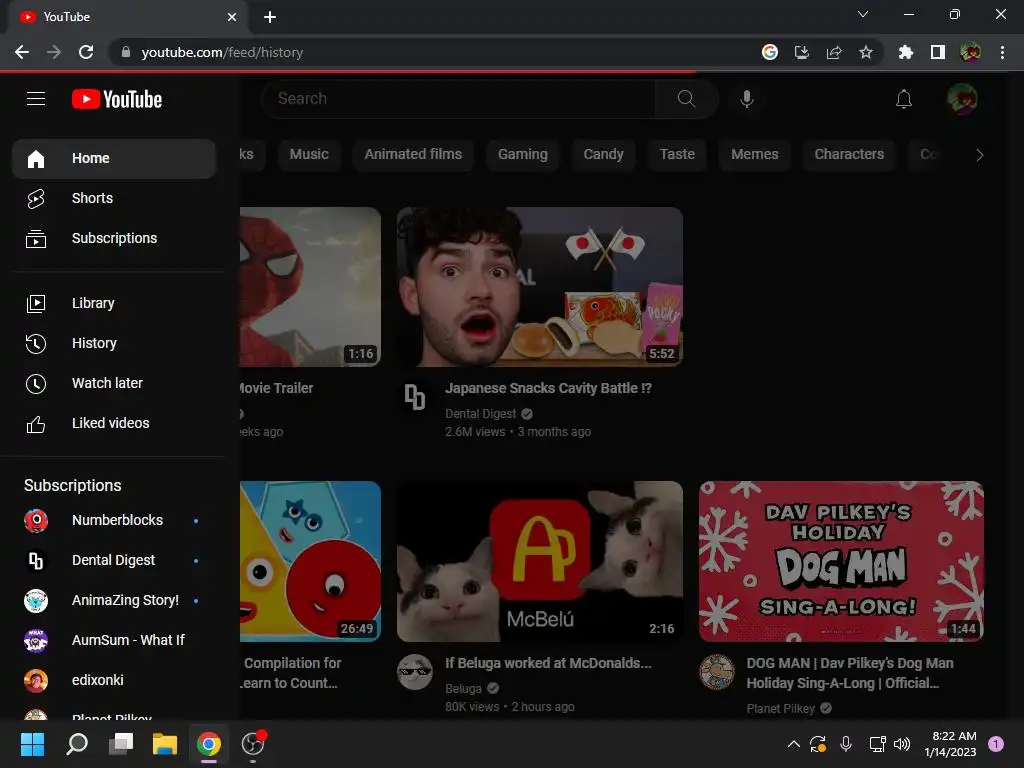The image size is (1024, 768).
Task: Click the magnifier search button
Action: point(686,99)
